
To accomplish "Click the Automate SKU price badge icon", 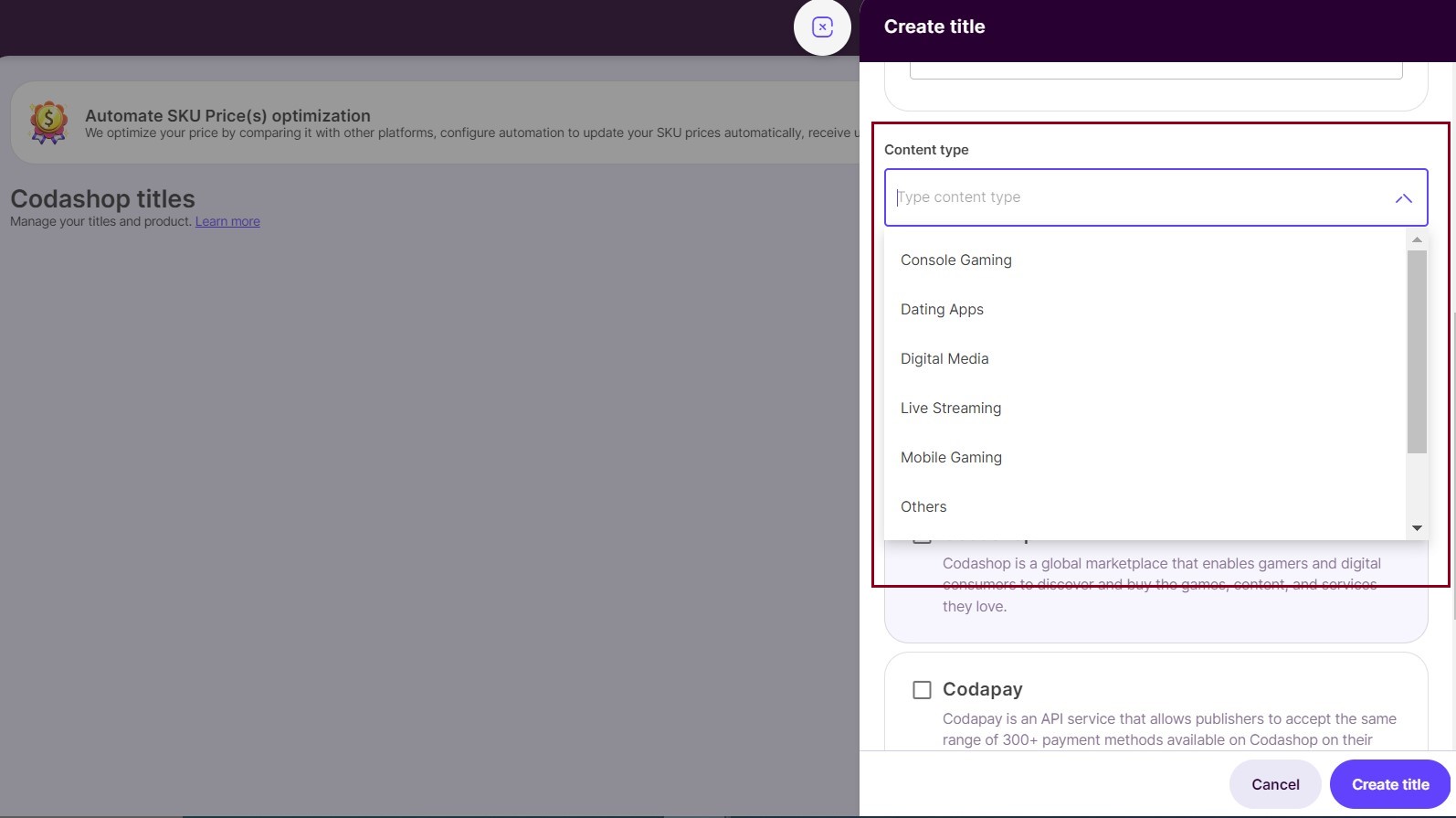I will 48,122.
